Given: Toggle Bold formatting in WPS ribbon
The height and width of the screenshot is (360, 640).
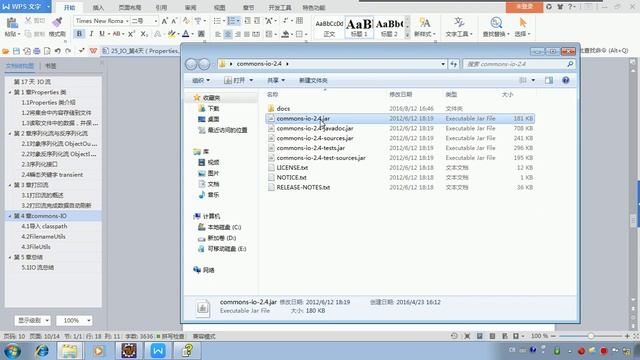Looking at the screenshot, I should click(x=79, y=34).
